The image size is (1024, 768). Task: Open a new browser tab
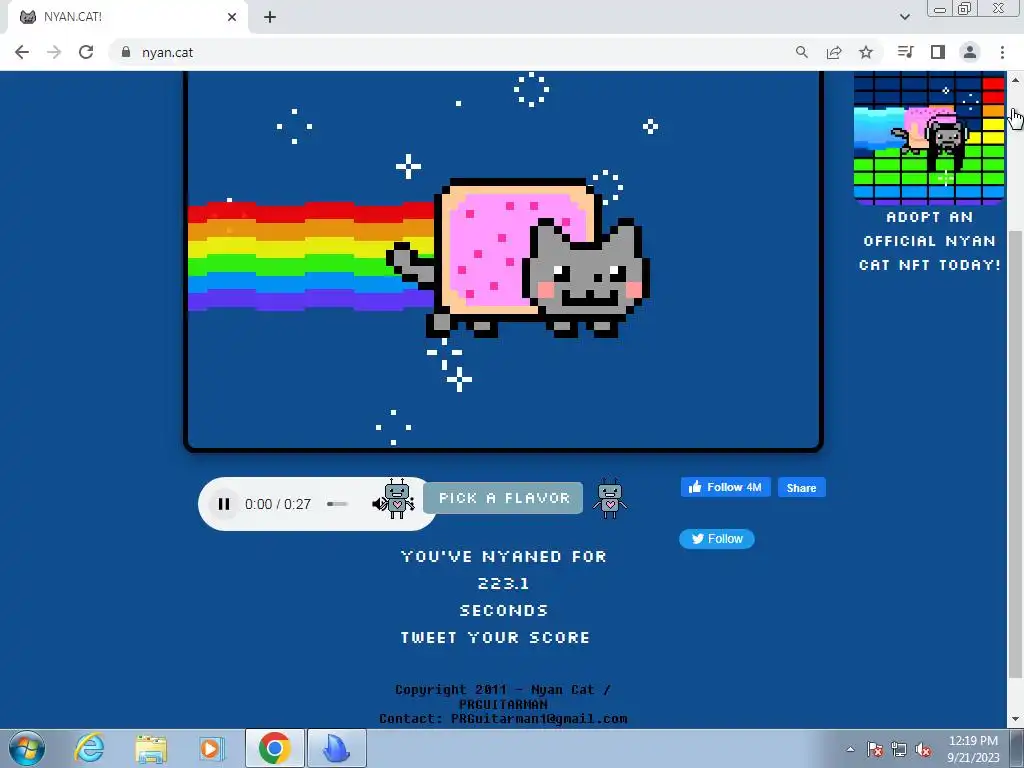270,18
